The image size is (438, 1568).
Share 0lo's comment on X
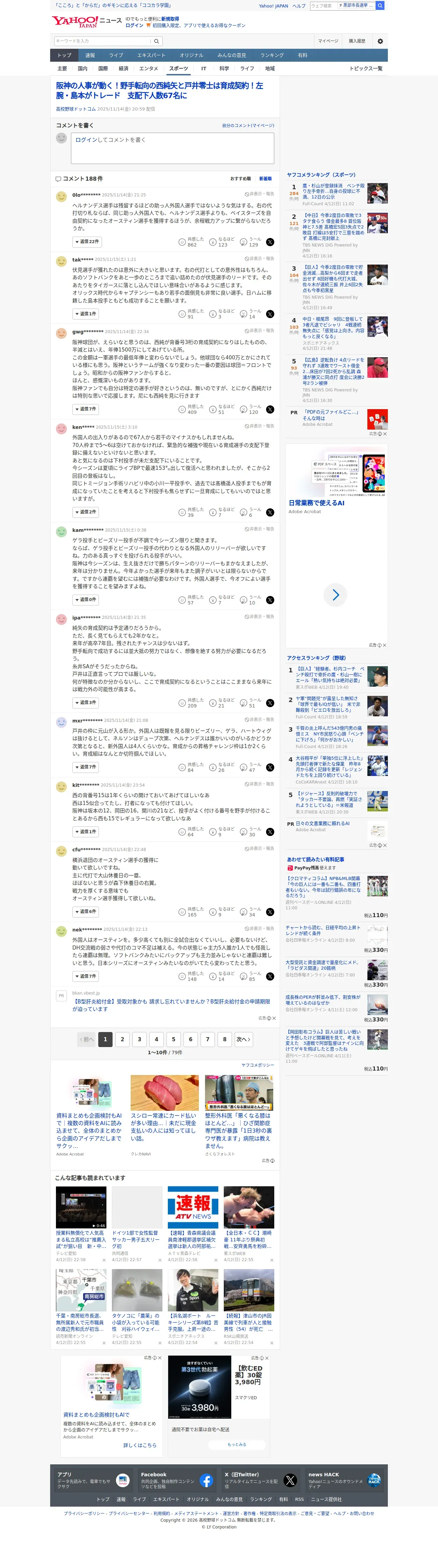point(270,242)
